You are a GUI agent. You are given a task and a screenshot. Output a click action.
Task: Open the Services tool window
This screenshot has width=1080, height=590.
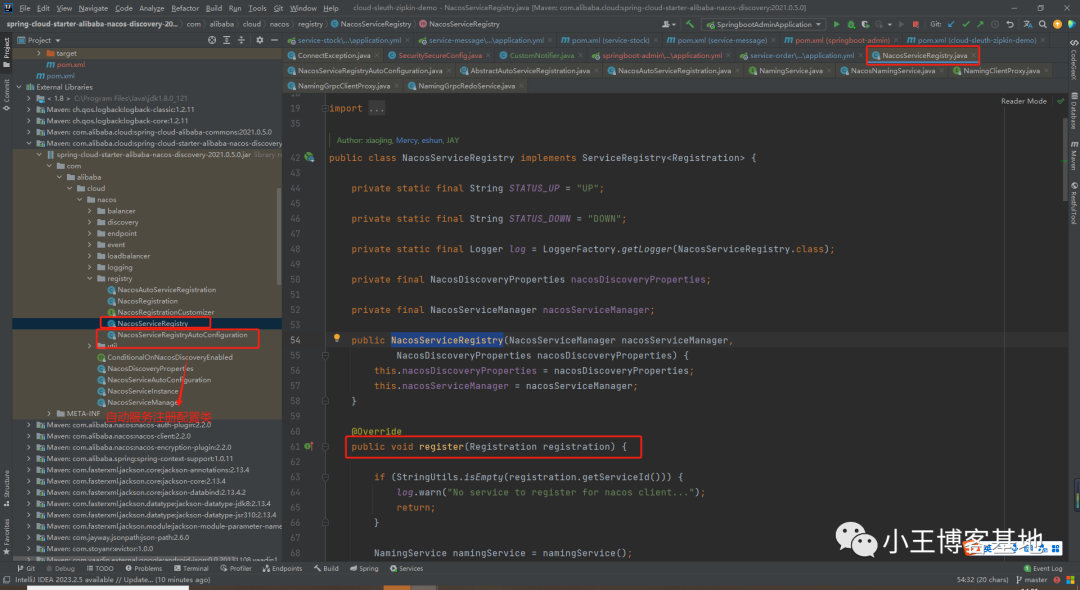[406, 569]
